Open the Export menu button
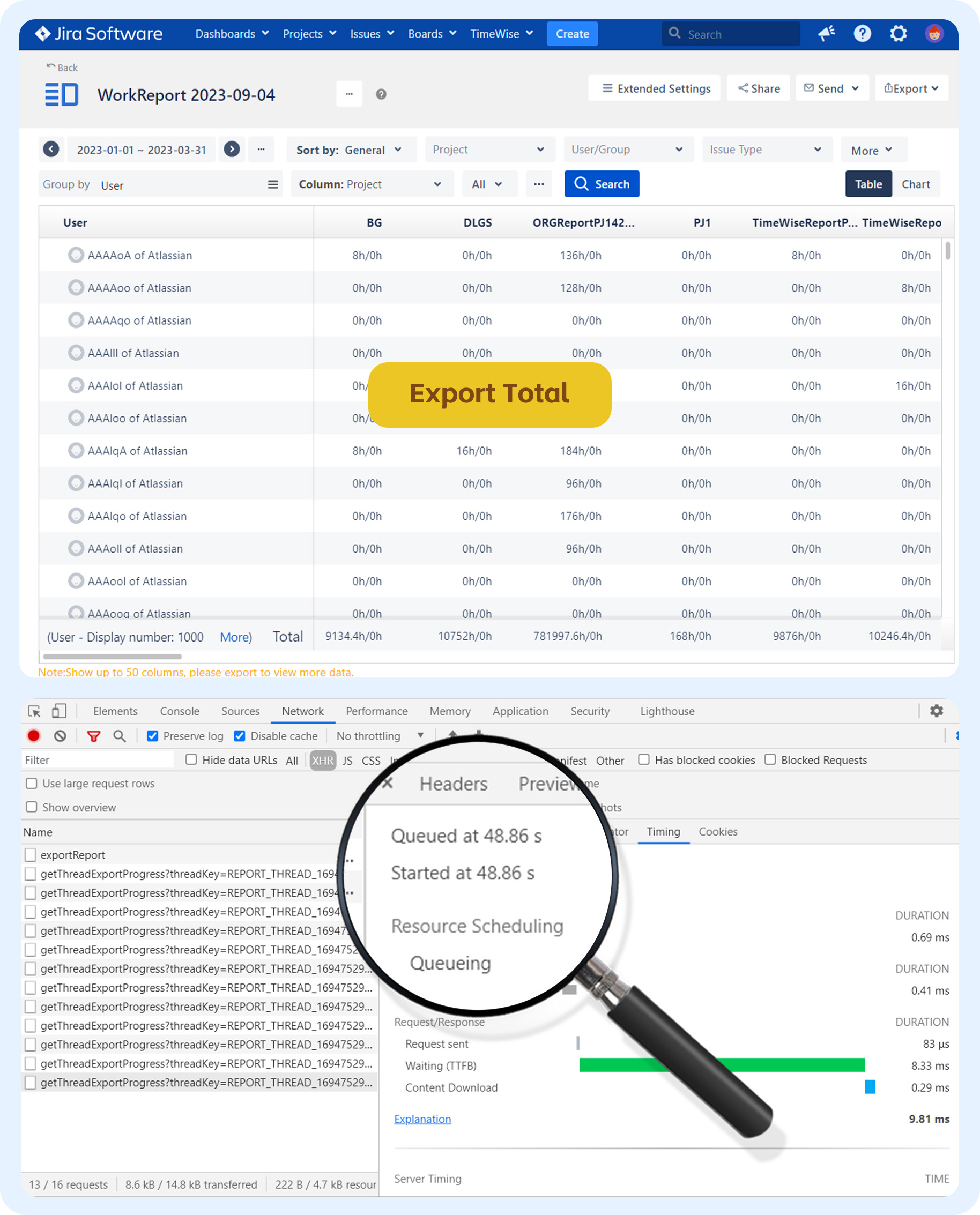The height and width of the screenshot is (1215, 980). pyautogui.click(x=911, y=88)
